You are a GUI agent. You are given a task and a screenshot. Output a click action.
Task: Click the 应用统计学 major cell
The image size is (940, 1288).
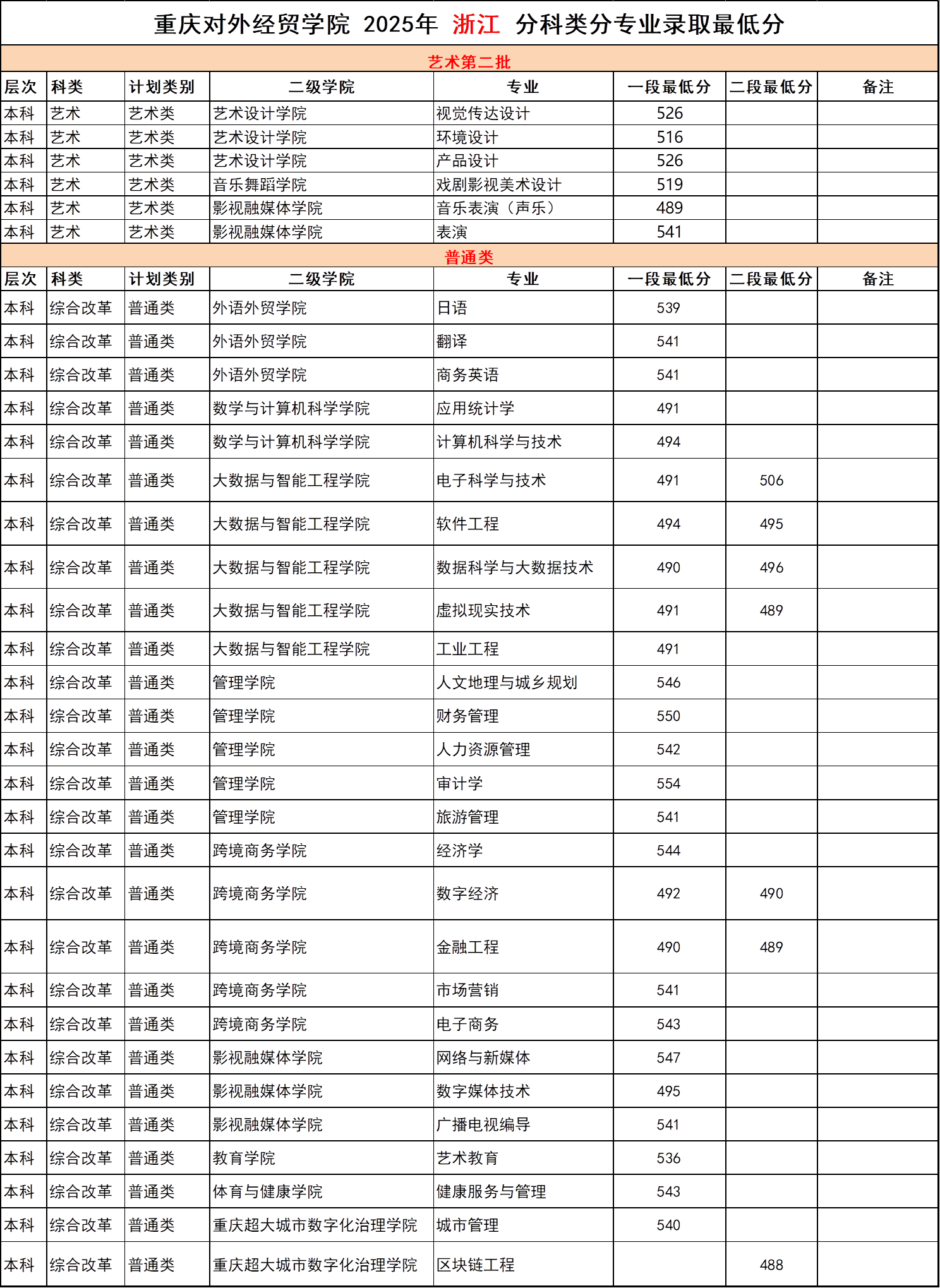point(475,409)
